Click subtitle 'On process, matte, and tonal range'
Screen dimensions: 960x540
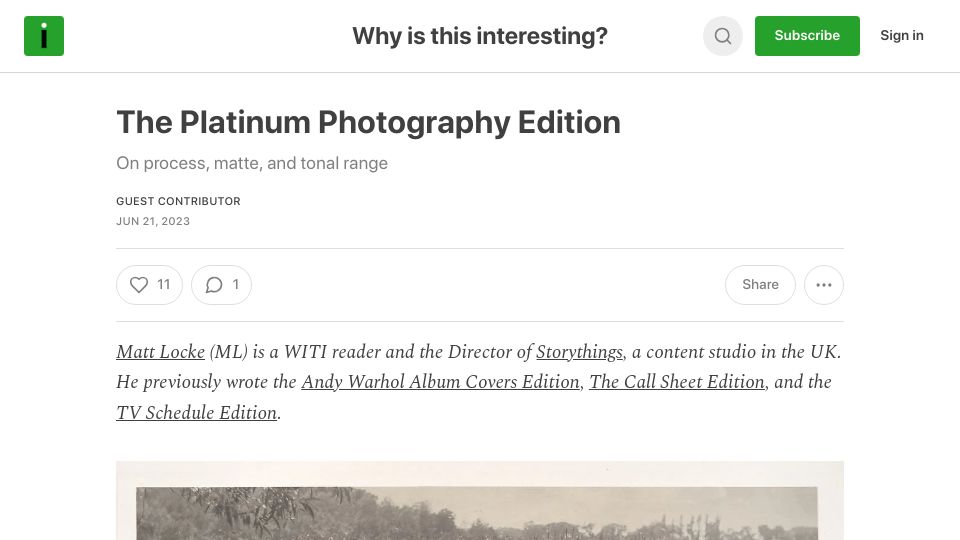(x=252, y=163)
